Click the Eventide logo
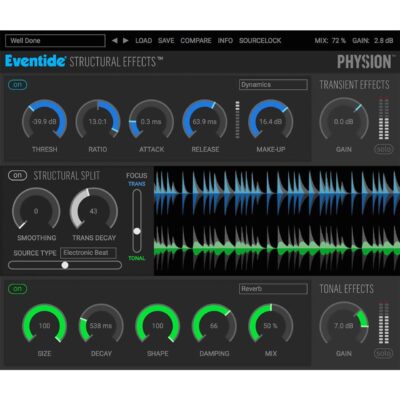This screenshot has width=400, height=400. click(x=35, y=61)
